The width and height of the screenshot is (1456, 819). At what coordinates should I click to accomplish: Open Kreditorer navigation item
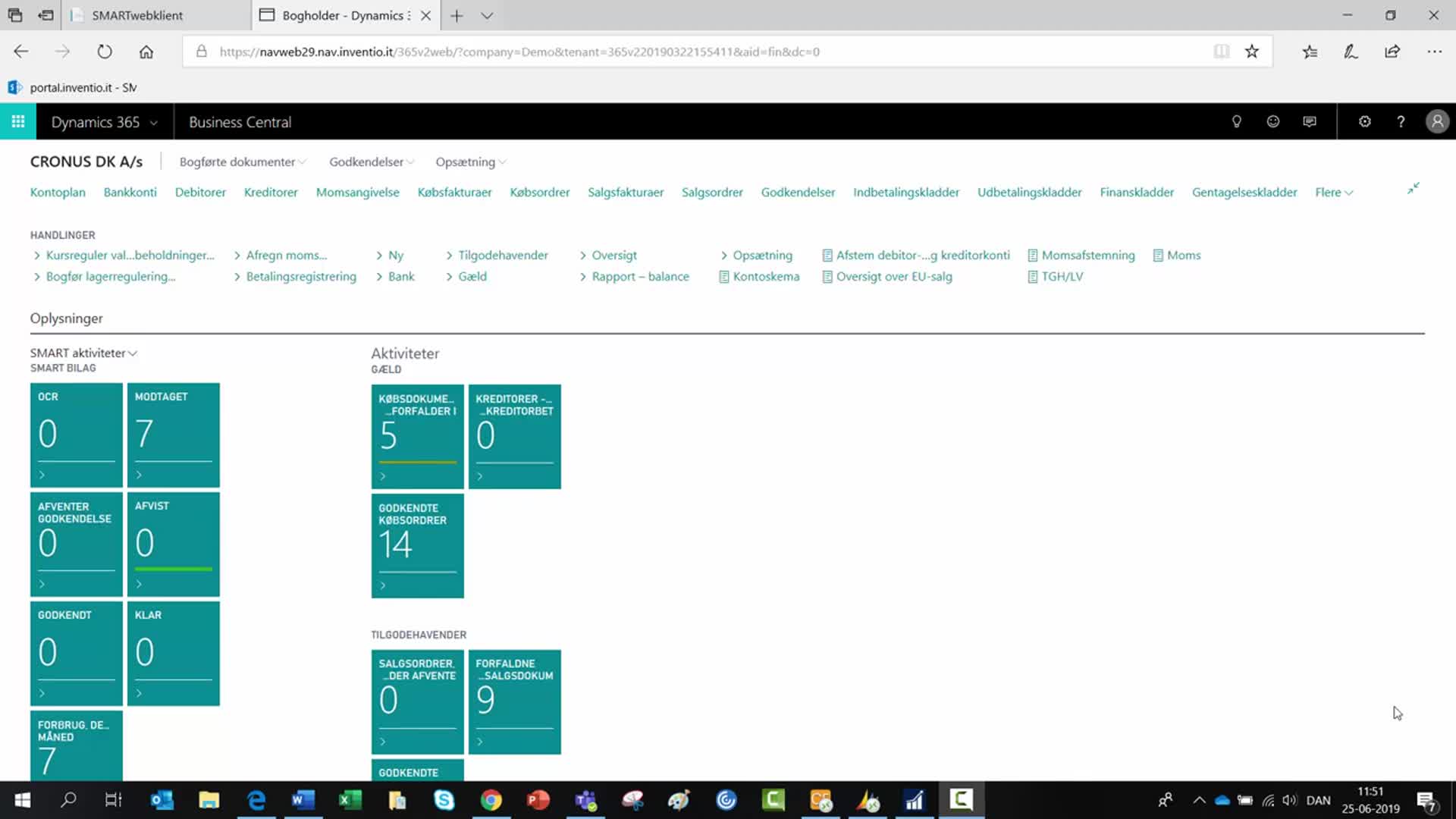pos(271,192)
